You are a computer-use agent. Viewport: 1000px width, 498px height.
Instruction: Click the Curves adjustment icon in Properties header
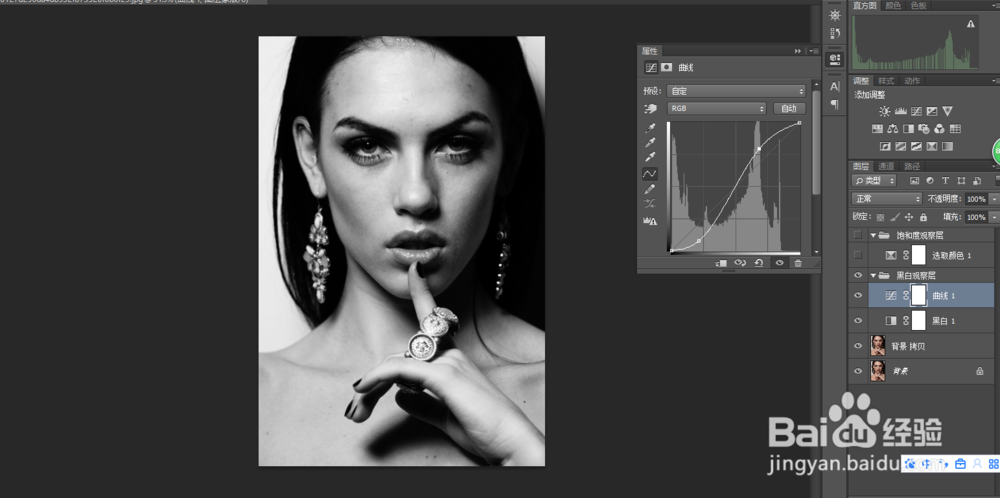pyautogui.click(x=651, y=67)
